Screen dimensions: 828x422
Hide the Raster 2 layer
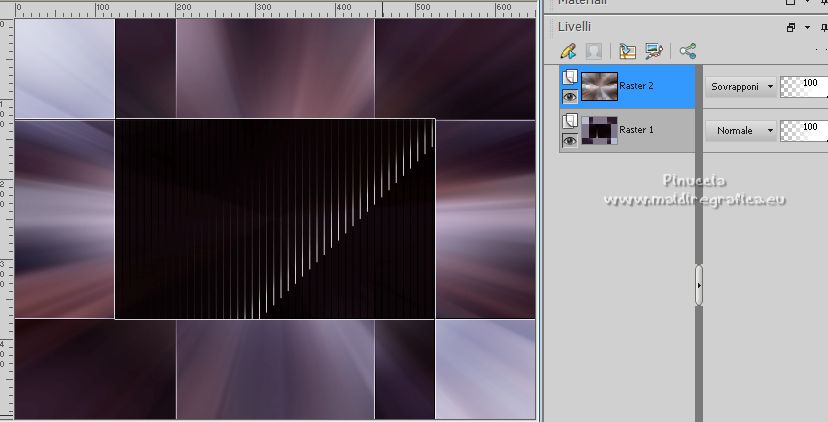570,96
